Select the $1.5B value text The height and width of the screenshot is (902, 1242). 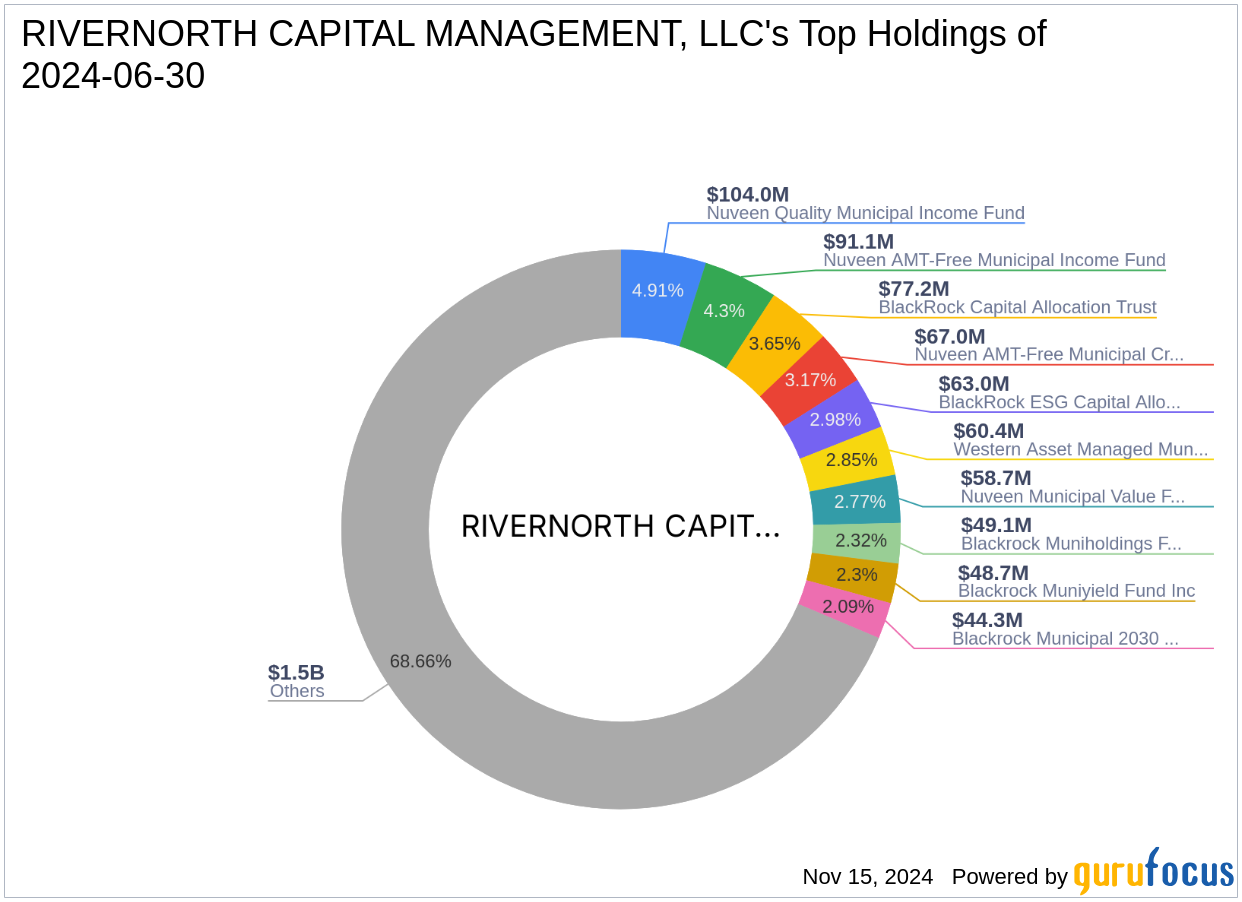pyautogui.click(x=295, y=672)
